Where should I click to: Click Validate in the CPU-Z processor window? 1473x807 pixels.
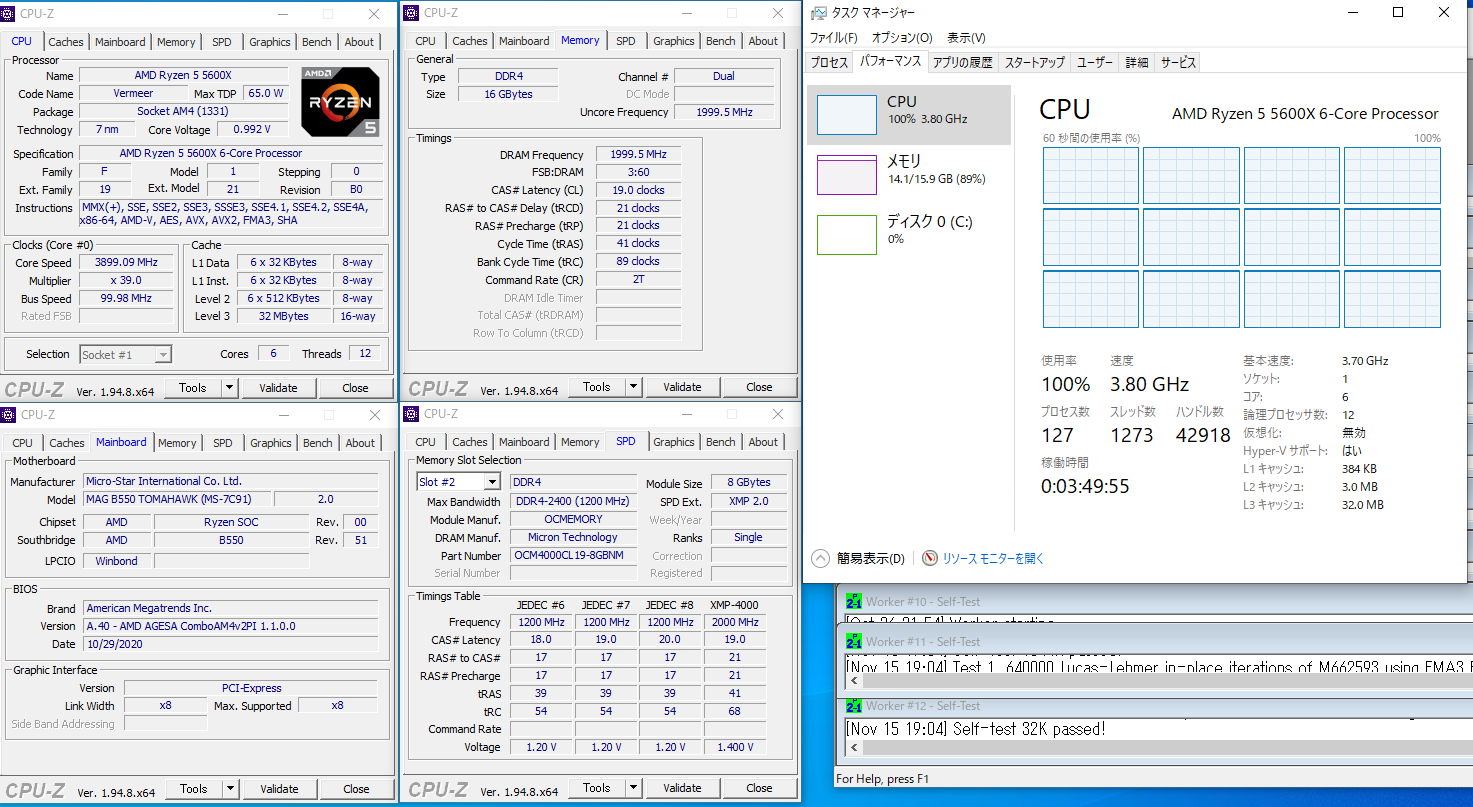[278, 388]
